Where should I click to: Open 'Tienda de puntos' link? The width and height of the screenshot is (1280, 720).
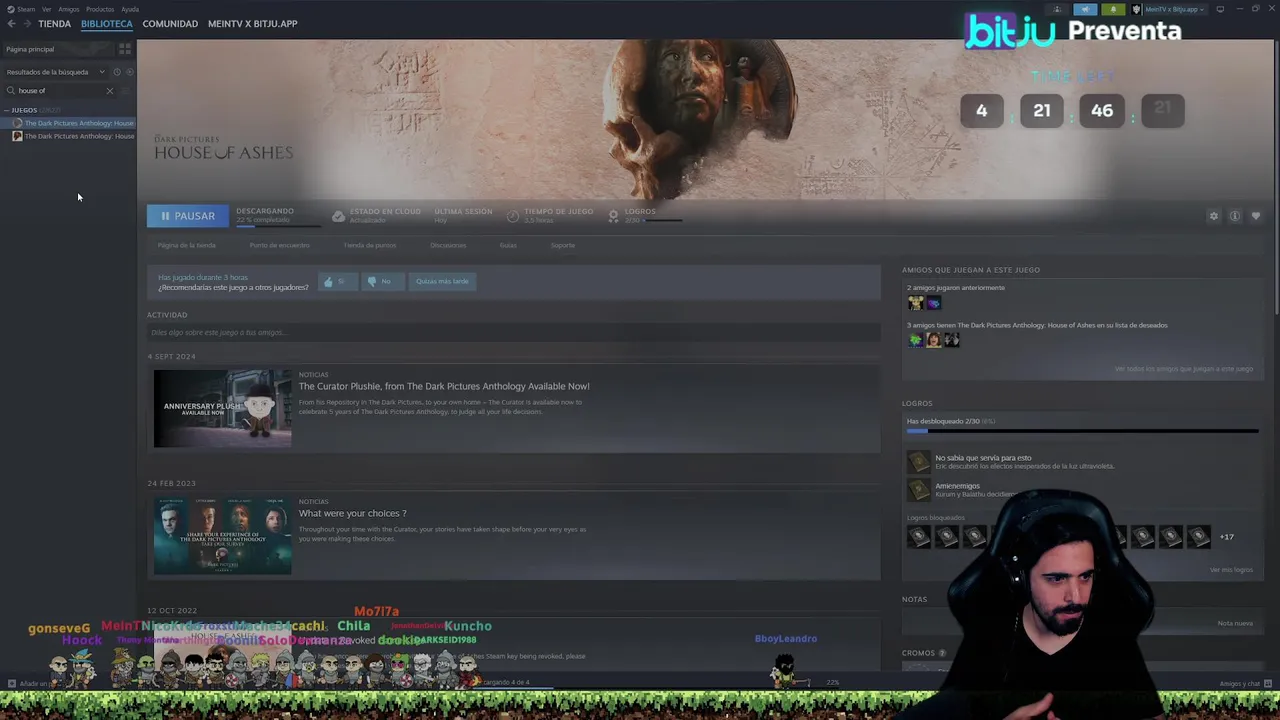pos(370,245)
